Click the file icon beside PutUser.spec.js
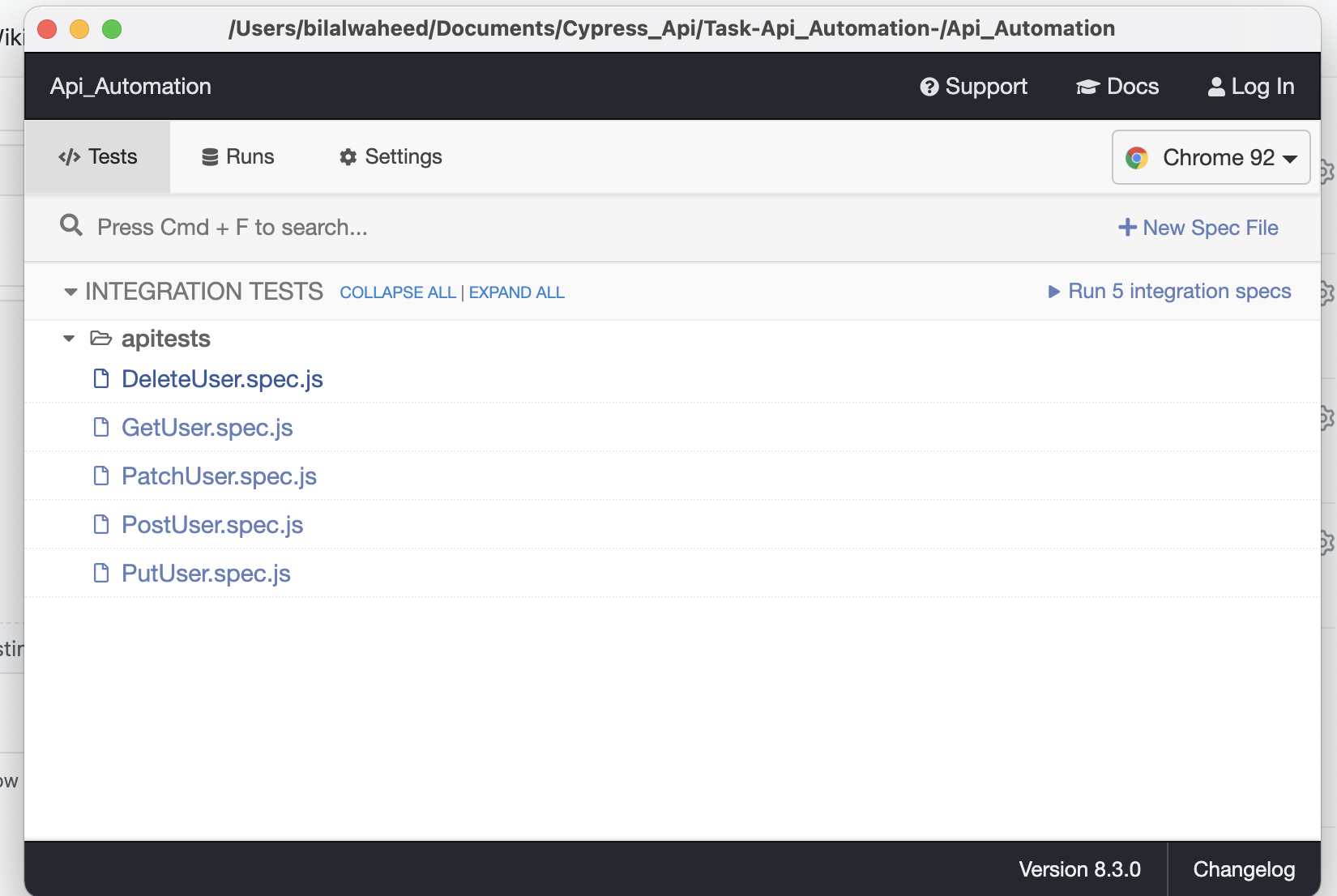The width and height of the screenshot is (1337, 896). [x=101, y=573]
